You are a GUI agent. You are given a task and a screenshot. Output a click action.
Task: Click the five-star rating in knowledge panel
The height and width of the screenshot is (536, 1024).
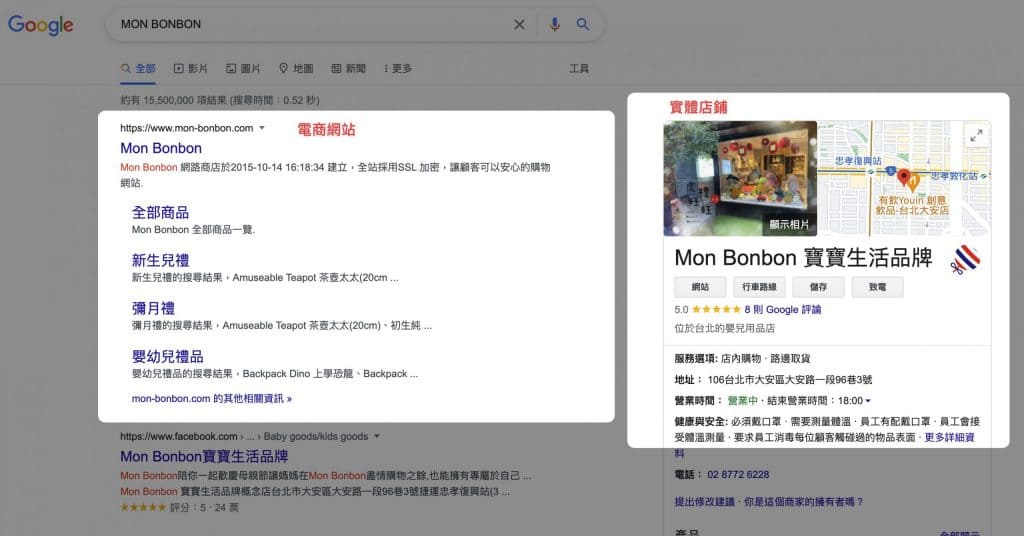(716, 309)
